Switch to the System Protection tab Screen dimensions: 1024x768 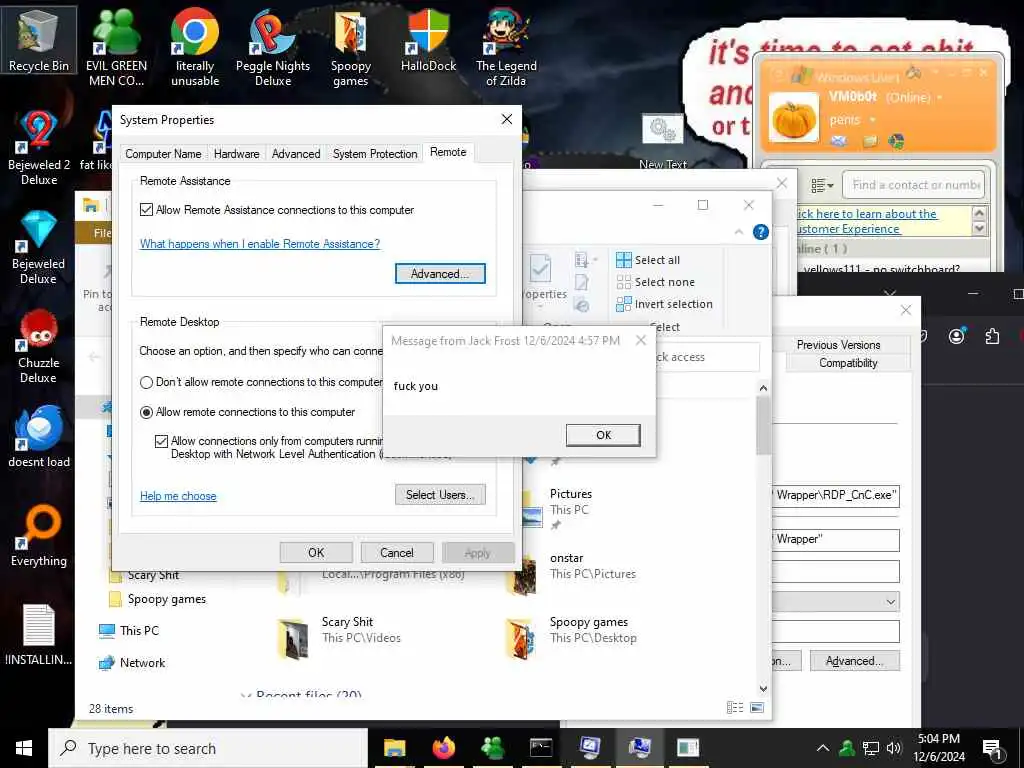pyautogui.click(x=375, y=154)
